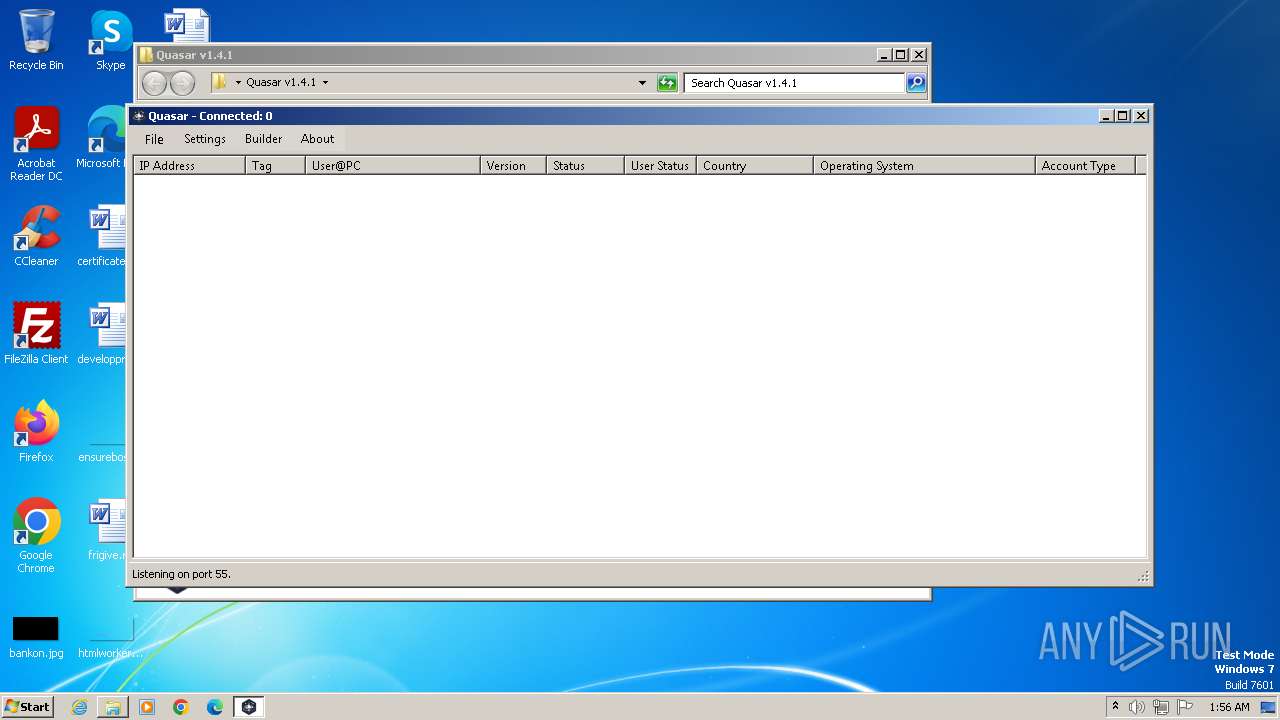
Task: Sort by IP Address column header
Action: [x=189, y=166]
